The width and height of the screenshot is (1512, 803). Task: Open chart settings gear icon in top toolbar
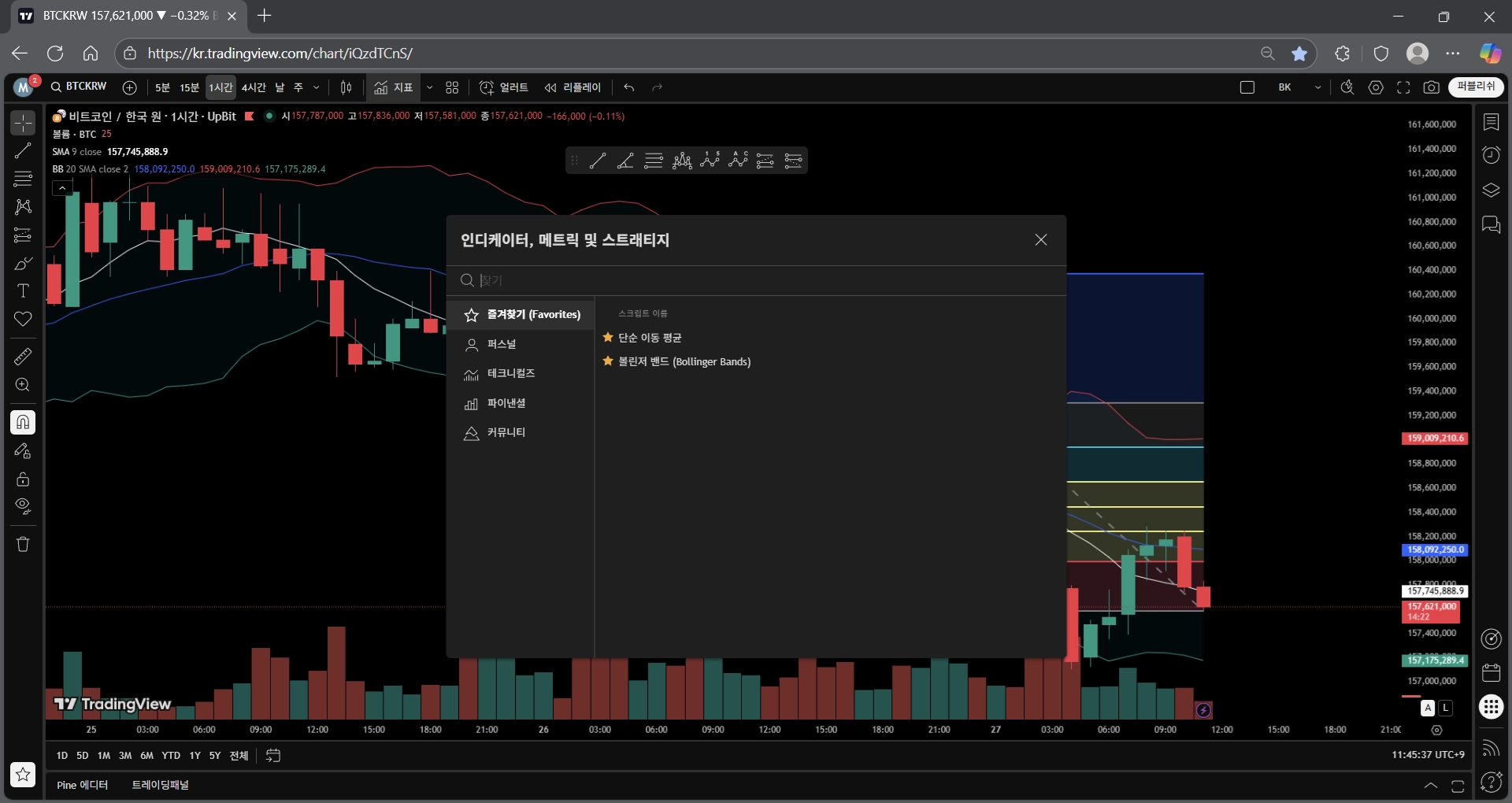point(1376,87)
